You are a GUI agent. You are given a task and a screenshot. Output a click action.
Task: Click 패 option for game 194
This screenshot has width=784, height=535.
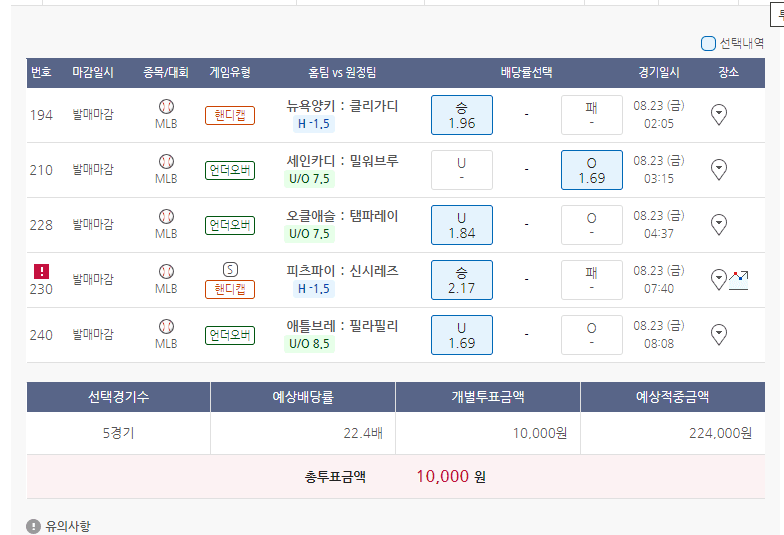pyautogui.click(x=592, y=115)
